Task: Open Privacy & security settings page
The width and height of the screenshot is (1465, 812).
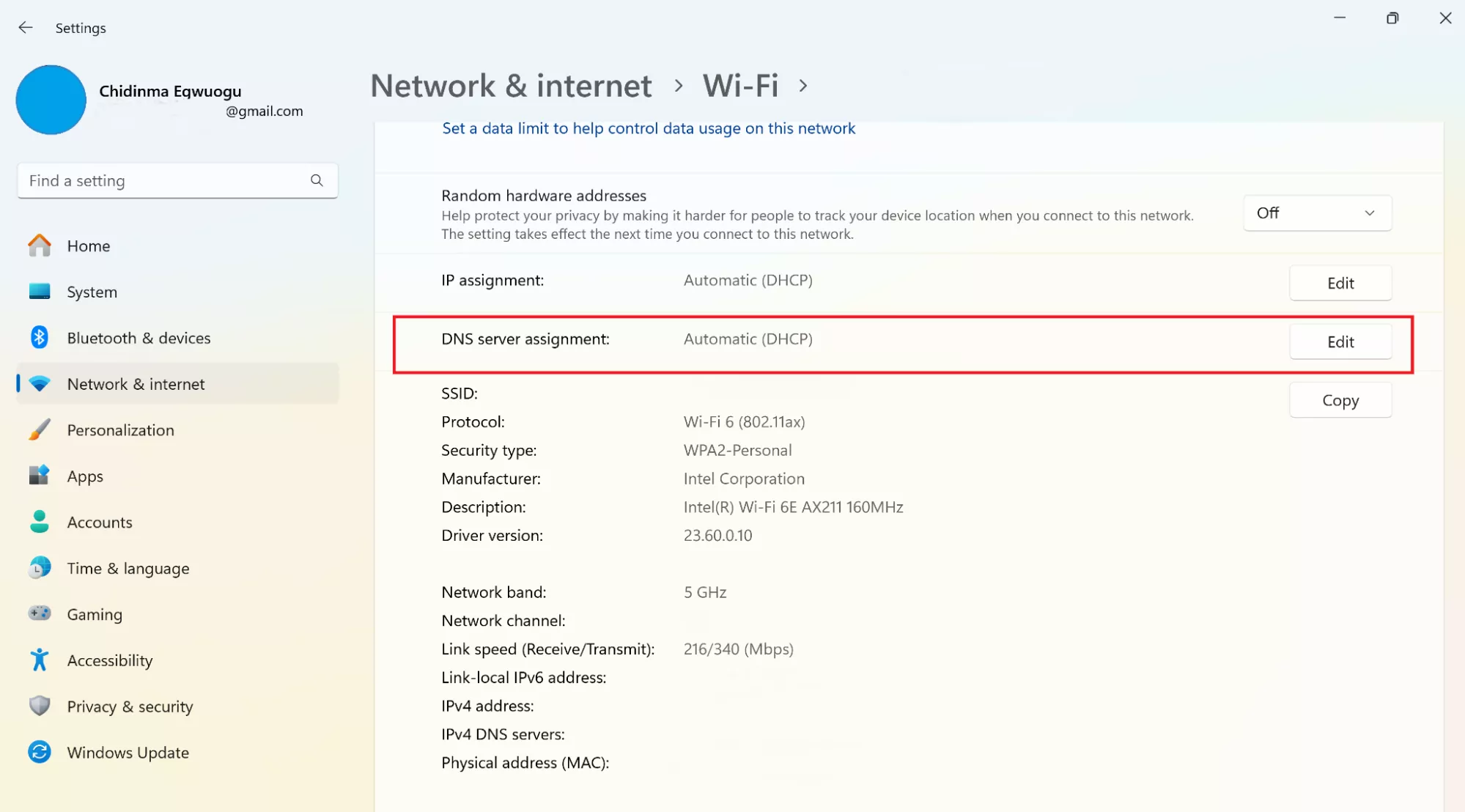Action: click(x=130, y=706)
